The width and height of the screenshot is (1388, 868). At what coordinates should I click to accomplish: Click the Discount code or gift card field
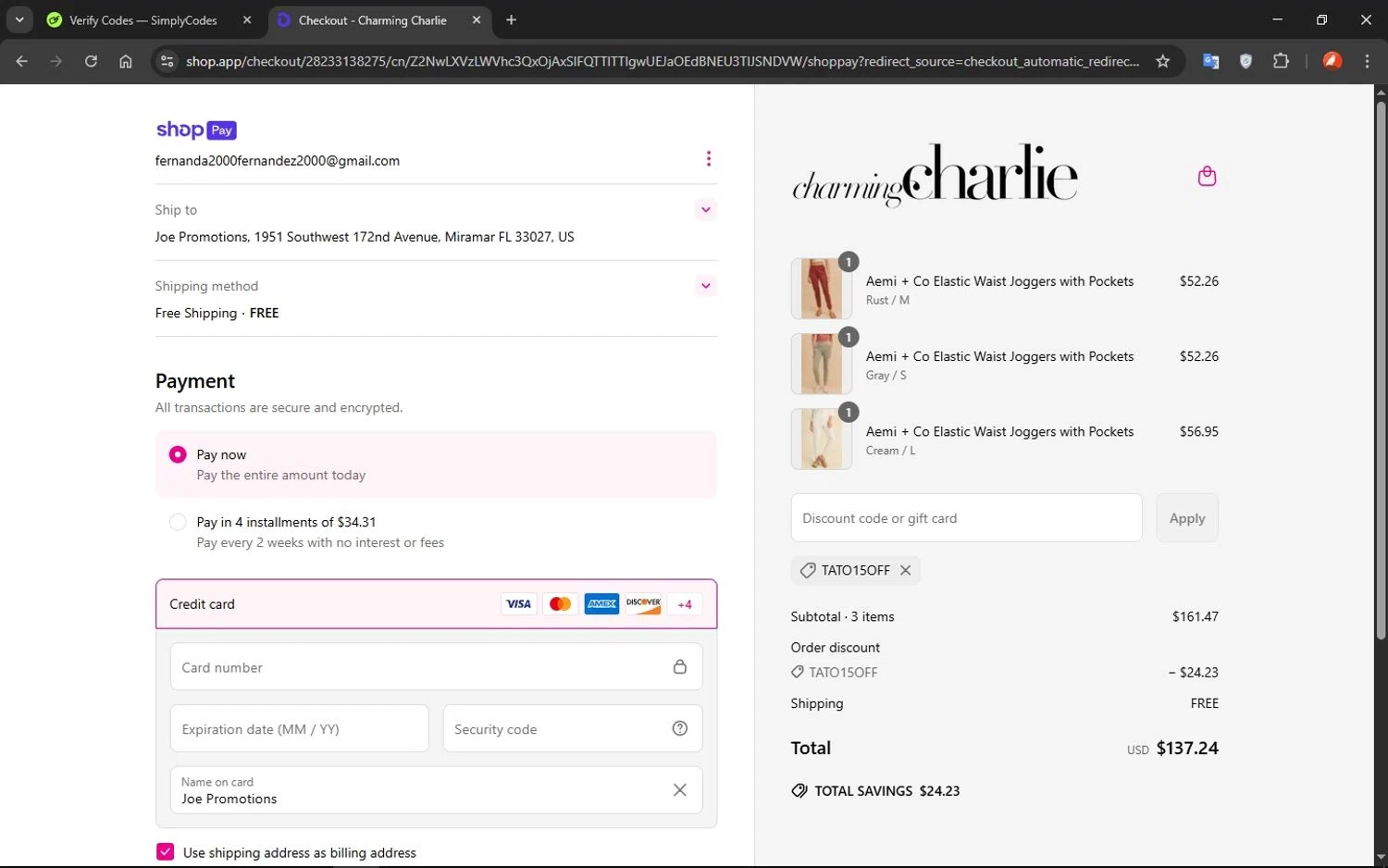click(x=966, y=518)
